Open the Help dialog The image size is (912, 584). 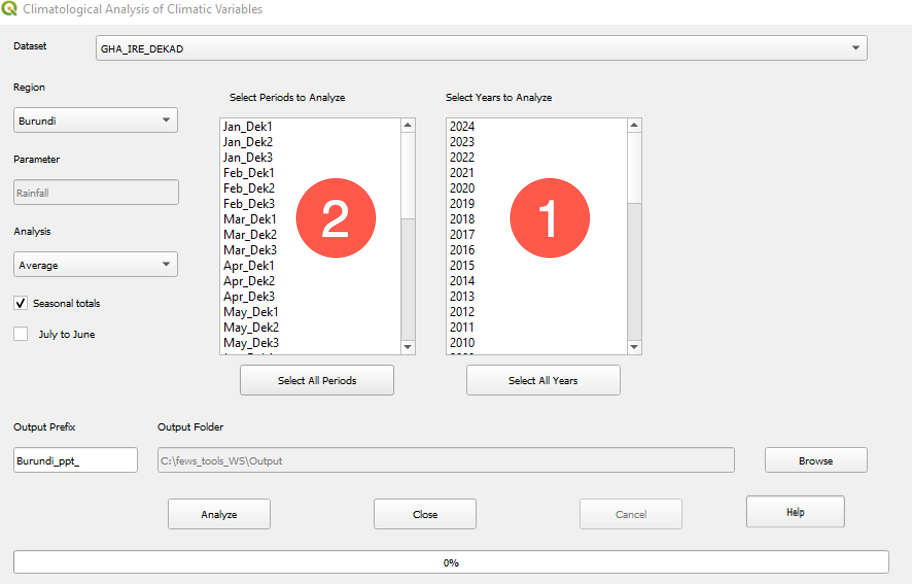[795, 511]
